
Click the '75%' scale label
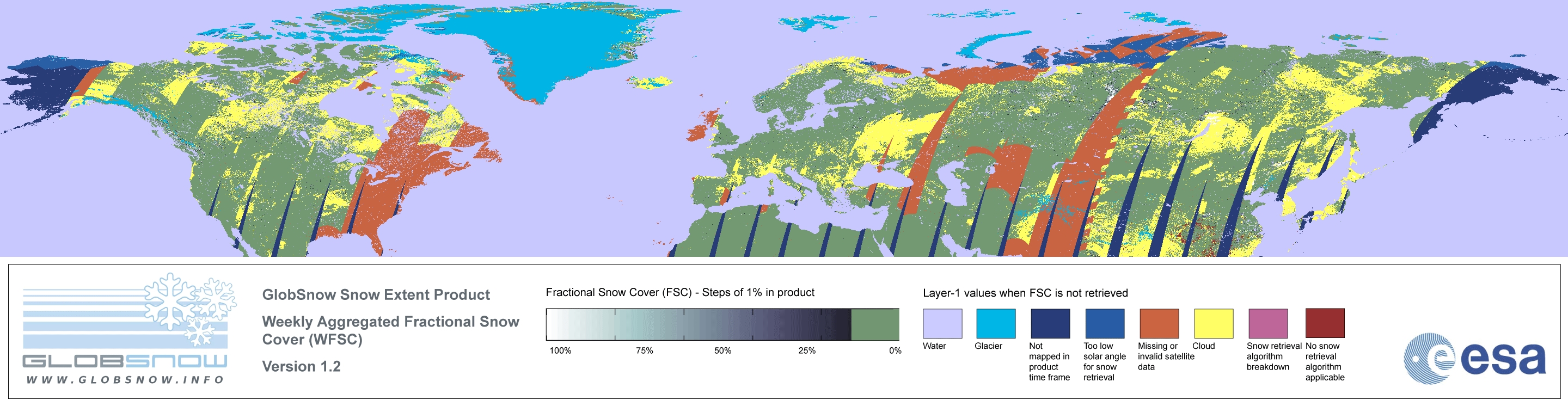pos(645,350)
